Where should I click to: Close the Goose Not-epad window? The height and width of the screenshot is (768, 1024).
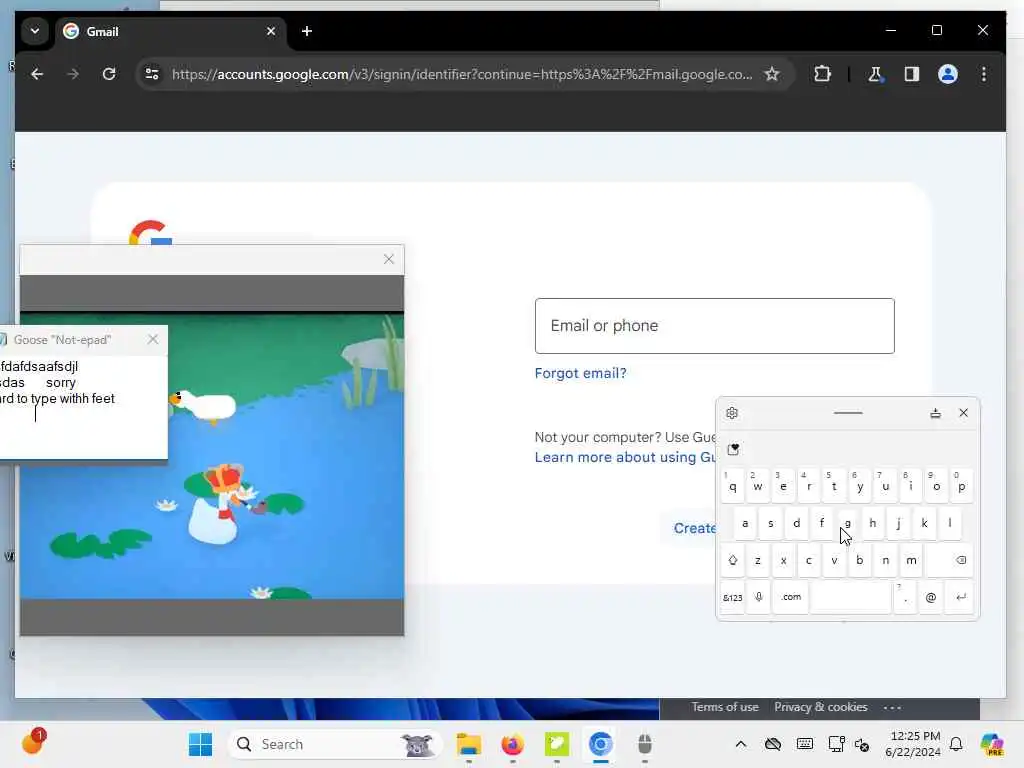point(153,340)
